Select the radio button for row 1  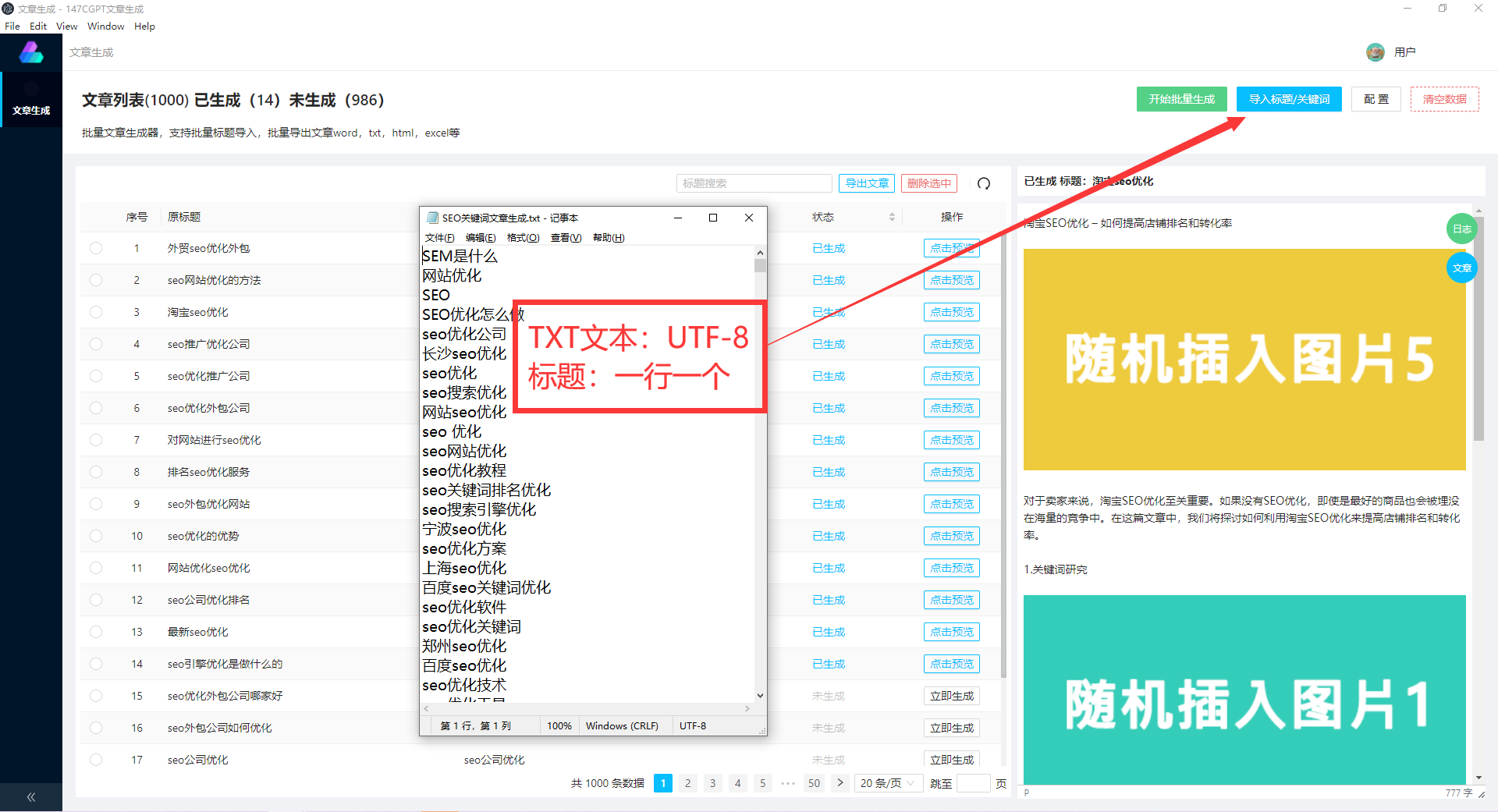[96, 248]
